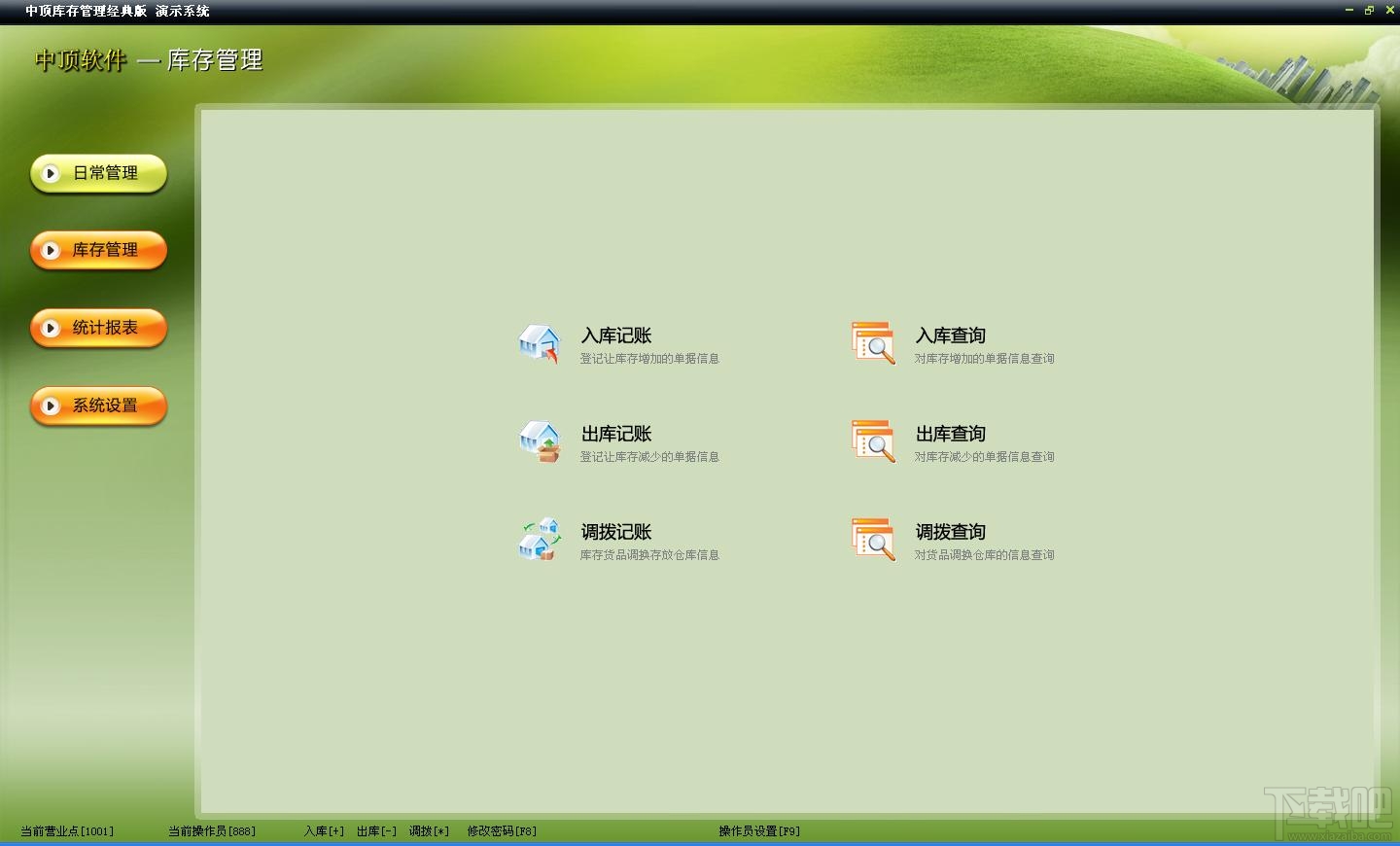This screenshot has height=846, width=1400.
Task: Trigger 出库[-] in the status bar
Action: pyautogui.click(x=375, y=831)
